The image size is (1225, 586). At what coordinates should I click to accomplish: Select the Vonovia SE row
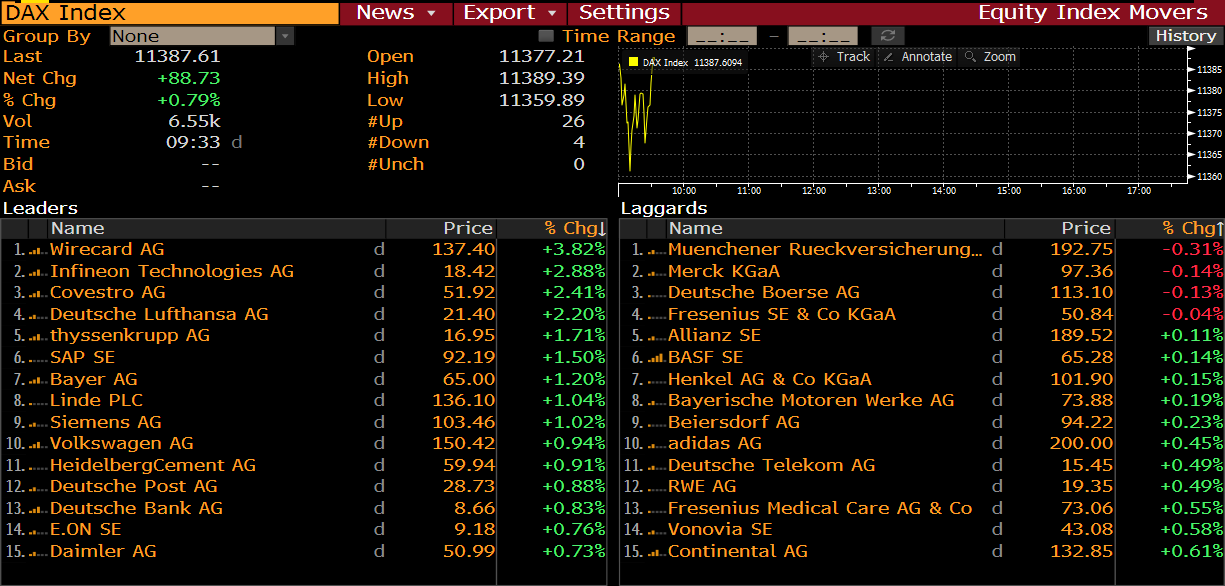[x=921, y=530]
